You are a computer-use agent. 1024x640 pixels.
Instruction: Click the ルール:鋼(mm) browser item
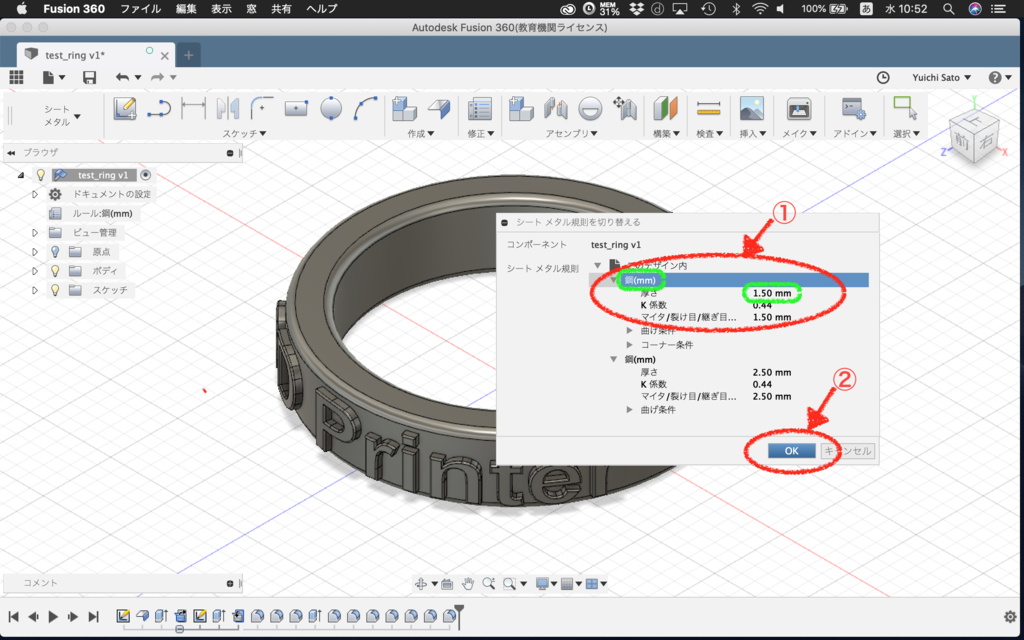[103, 214]
